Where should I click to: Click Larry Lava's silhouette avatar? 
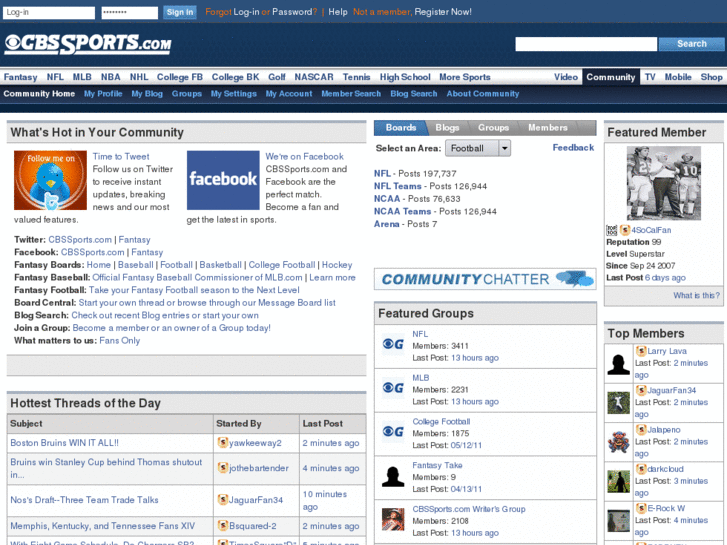(x=619, y=364)
